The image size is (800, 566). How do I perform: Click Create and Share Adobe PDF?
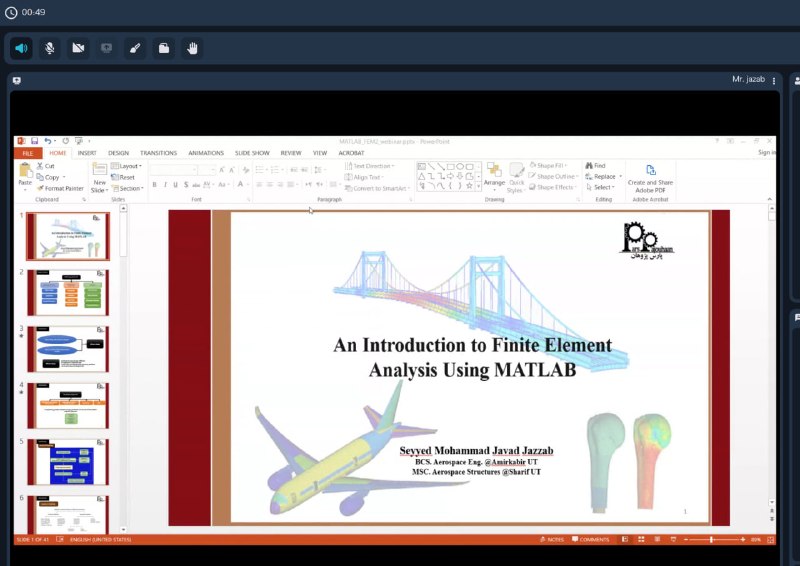[650, 178]
